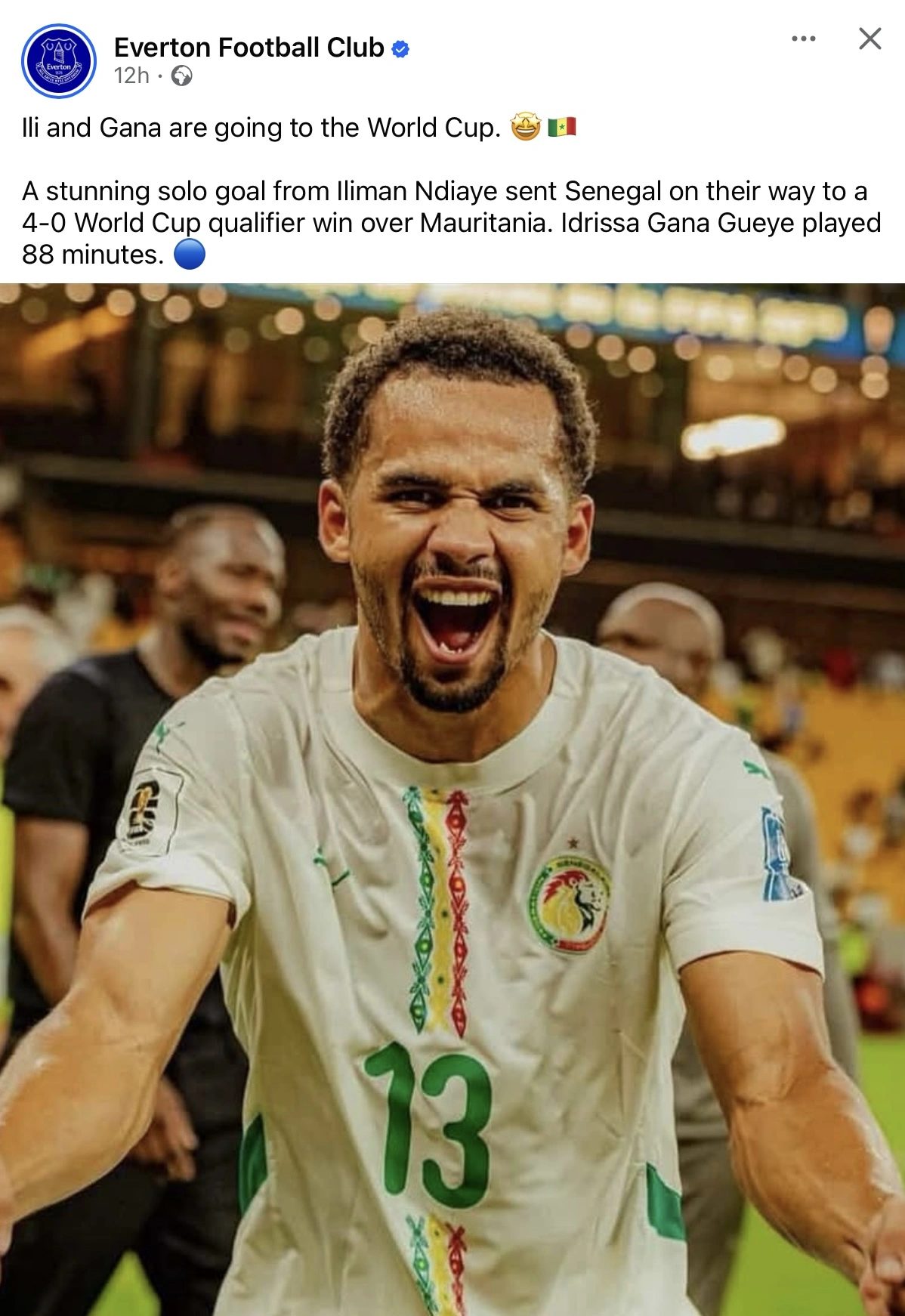Image resolution: width=905 pixels, height=1316 pixels.
Task: Click the Senegal federation crest on jersey
Action: click(x=569, y=903)
